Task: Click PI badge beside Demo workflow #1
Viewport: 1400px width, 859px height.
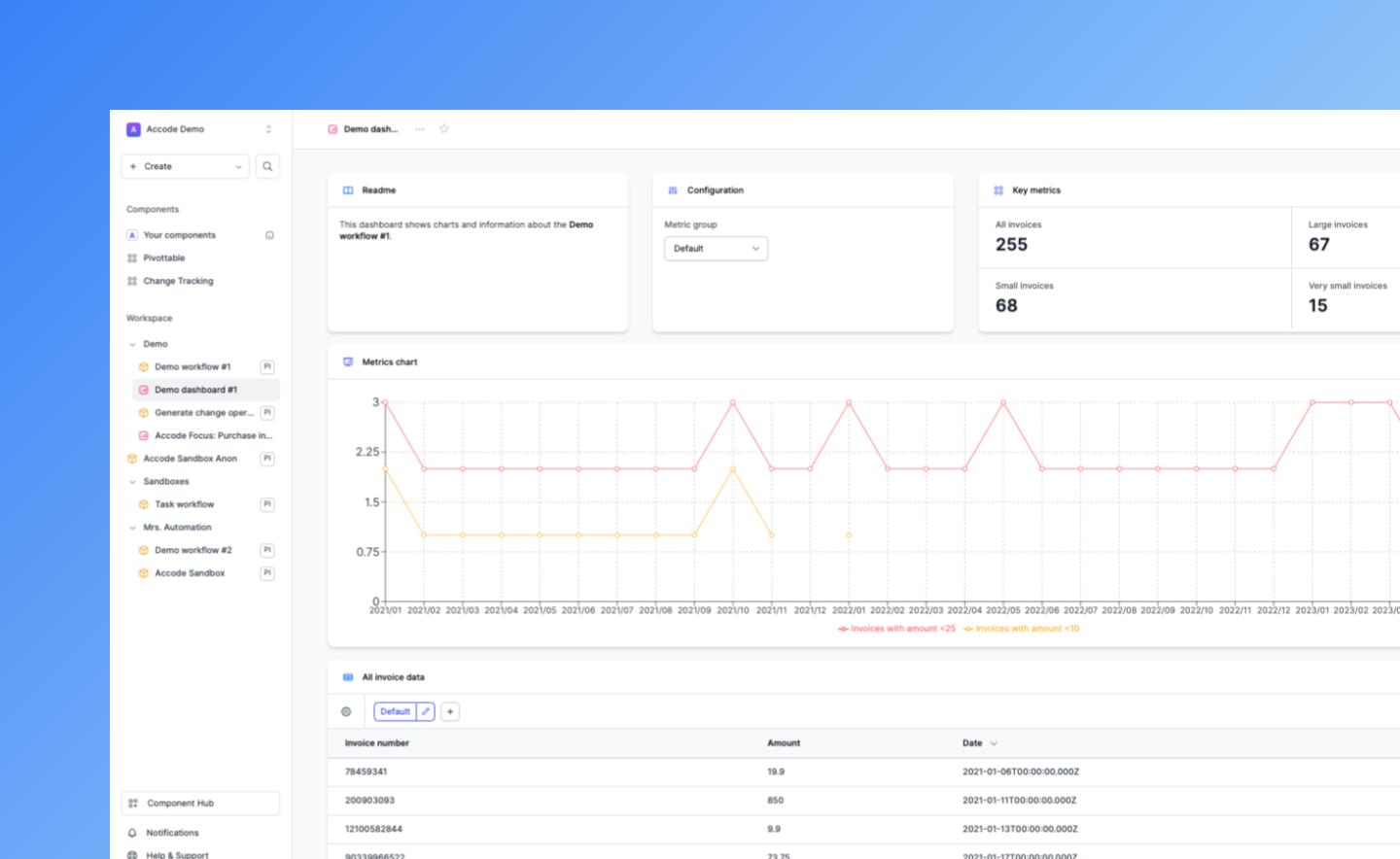Action: coord(267,367)
